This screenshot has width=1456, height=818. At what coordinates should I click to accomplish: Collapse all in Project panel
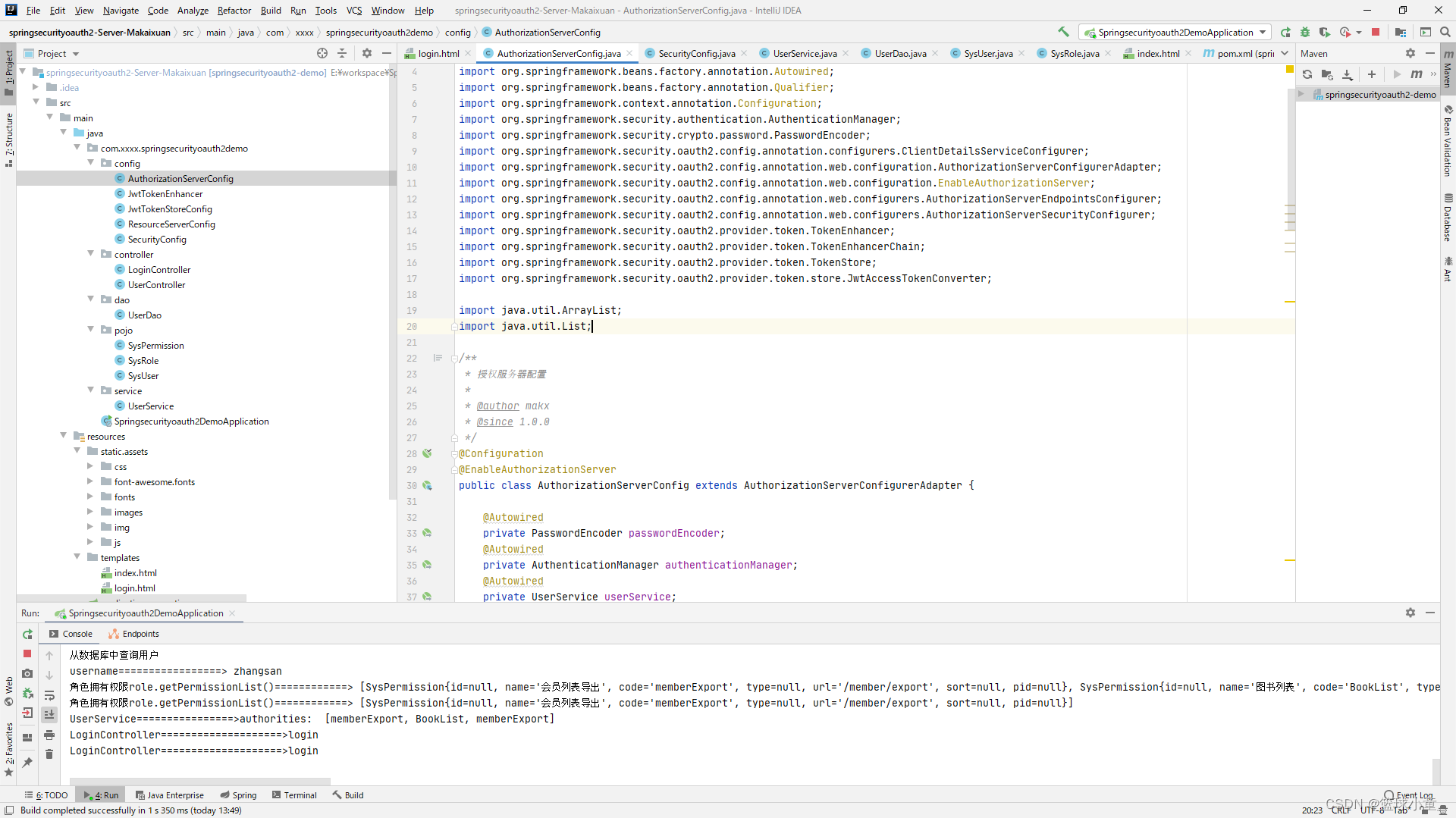[342, 53]
